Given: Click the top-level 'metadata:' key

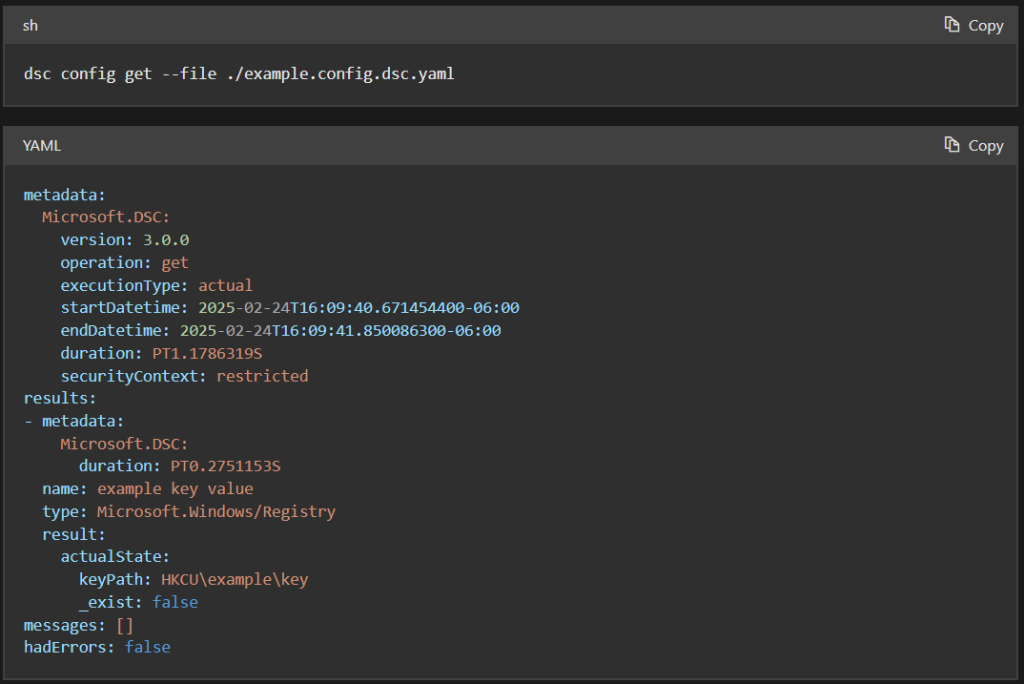Looking at the screenshot, I should pyautogui.click(x=65, y=195).
